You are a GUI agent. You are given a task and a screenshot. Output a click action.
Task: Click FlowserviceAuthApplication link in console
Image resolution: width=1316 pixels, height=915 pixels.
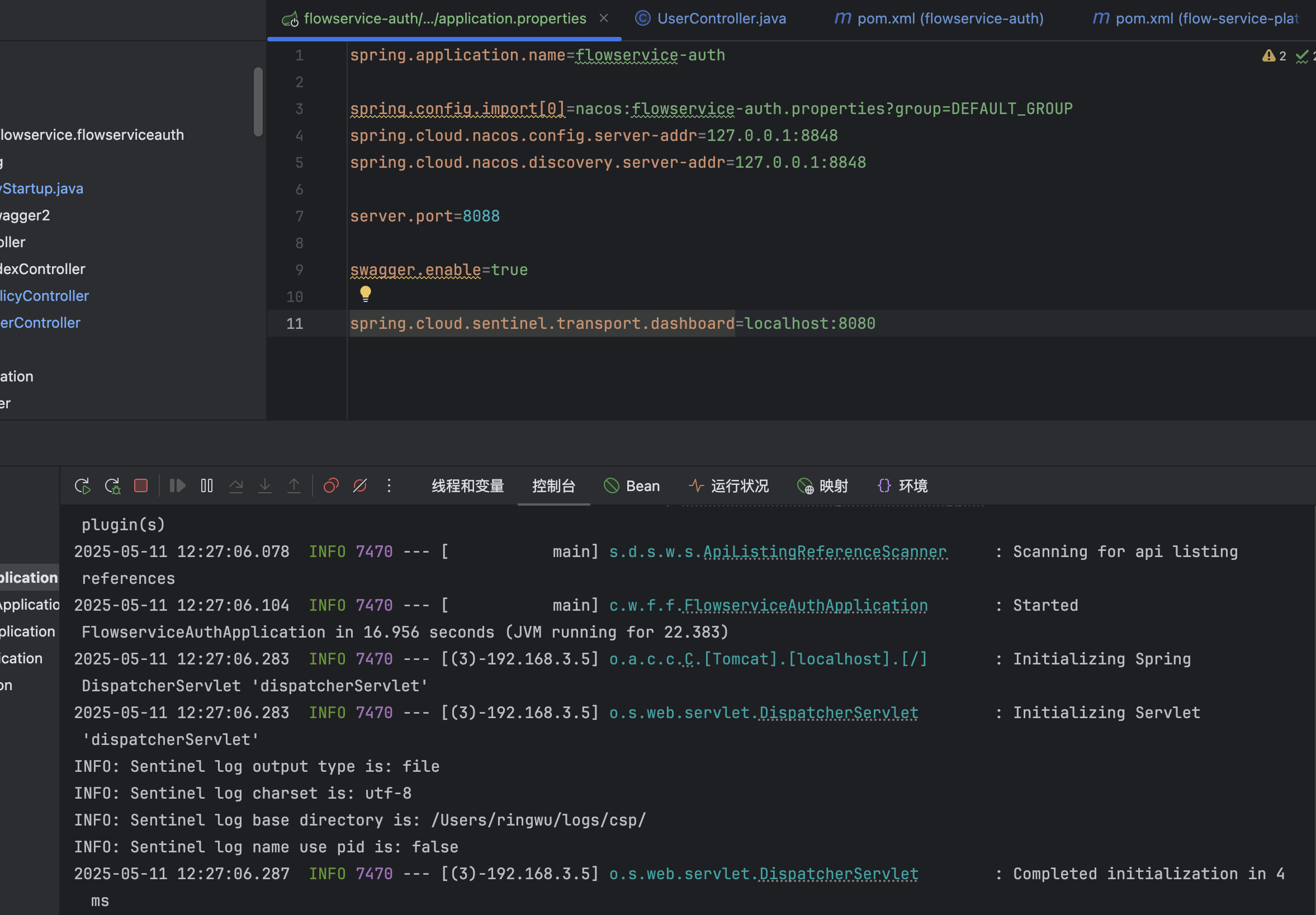[806, 605]
